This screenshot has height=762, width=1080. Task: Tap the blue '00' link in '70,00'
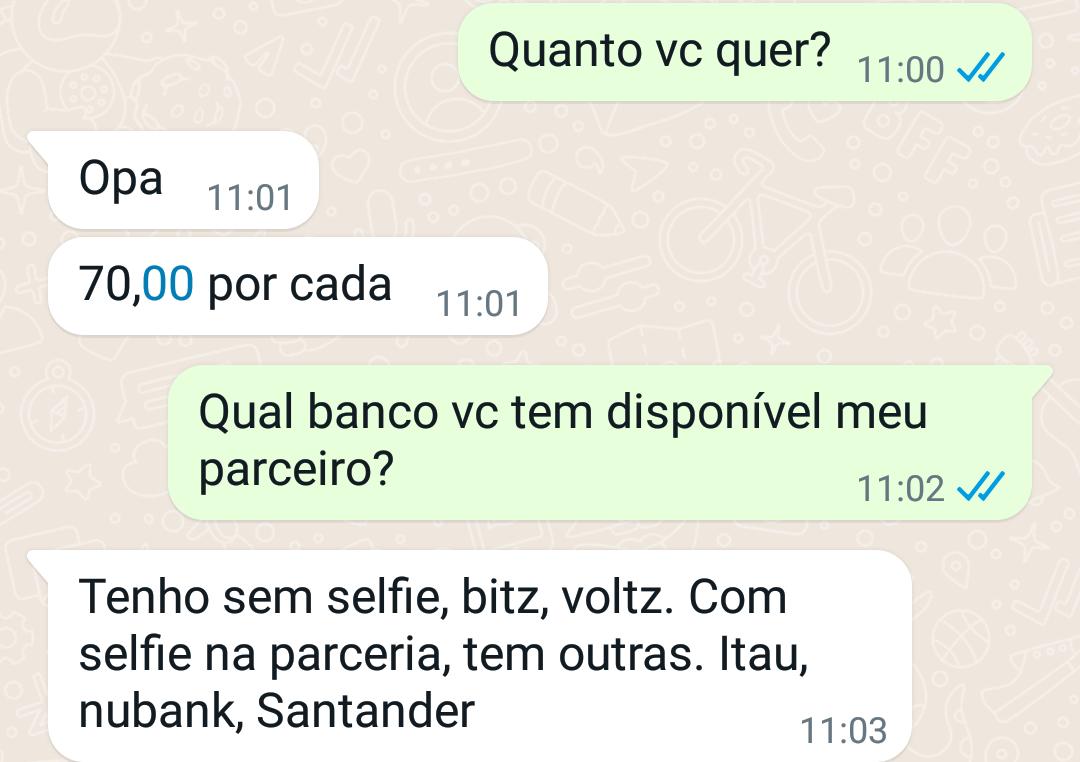coord(168,283)
